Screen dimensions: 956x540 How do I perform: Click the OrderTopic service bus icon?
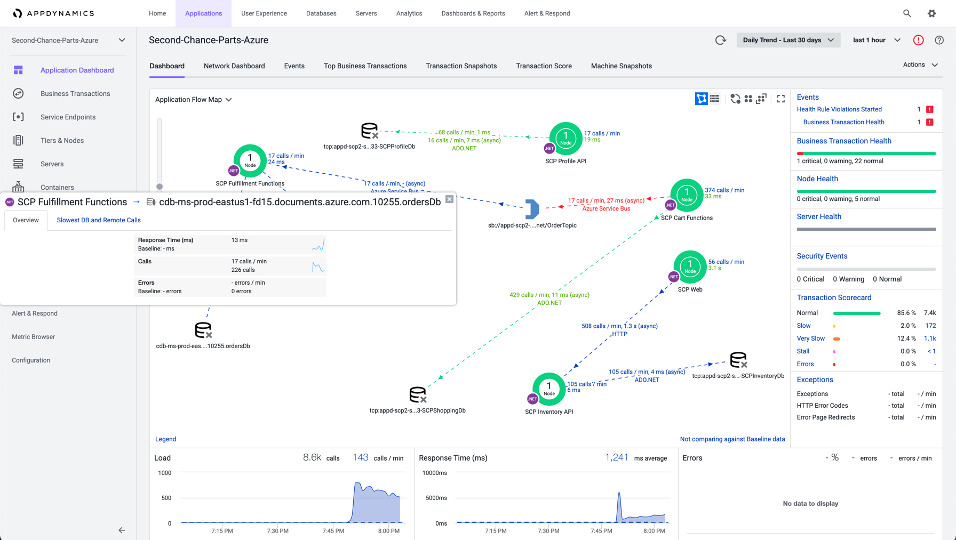click(x=532, y=209)
